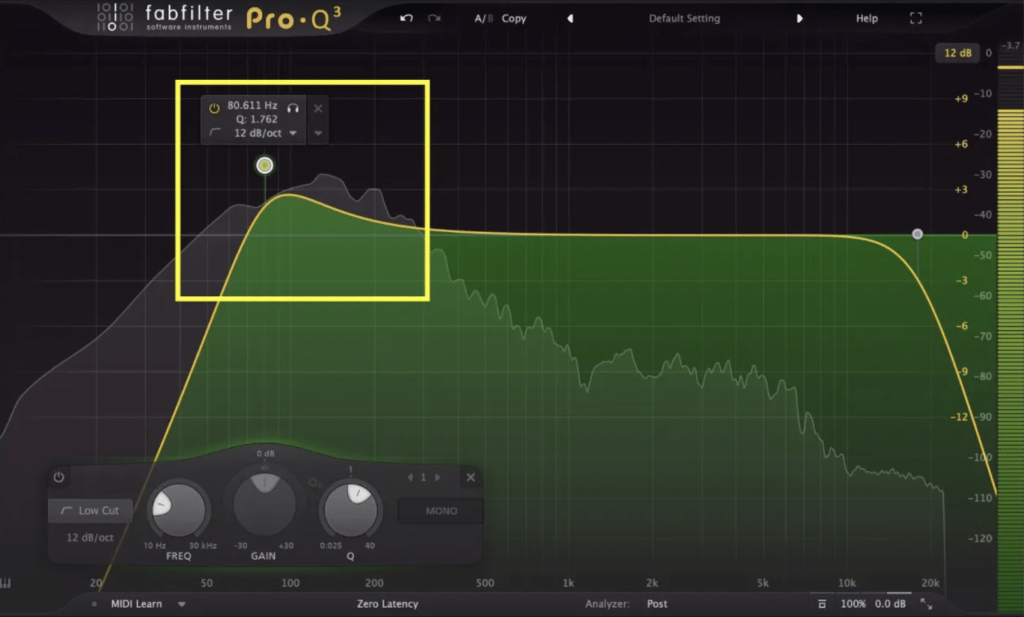Solo the 80.611 Hz band with headphone icon
Screen dimensions: 1024x617
tap(292, 109)
